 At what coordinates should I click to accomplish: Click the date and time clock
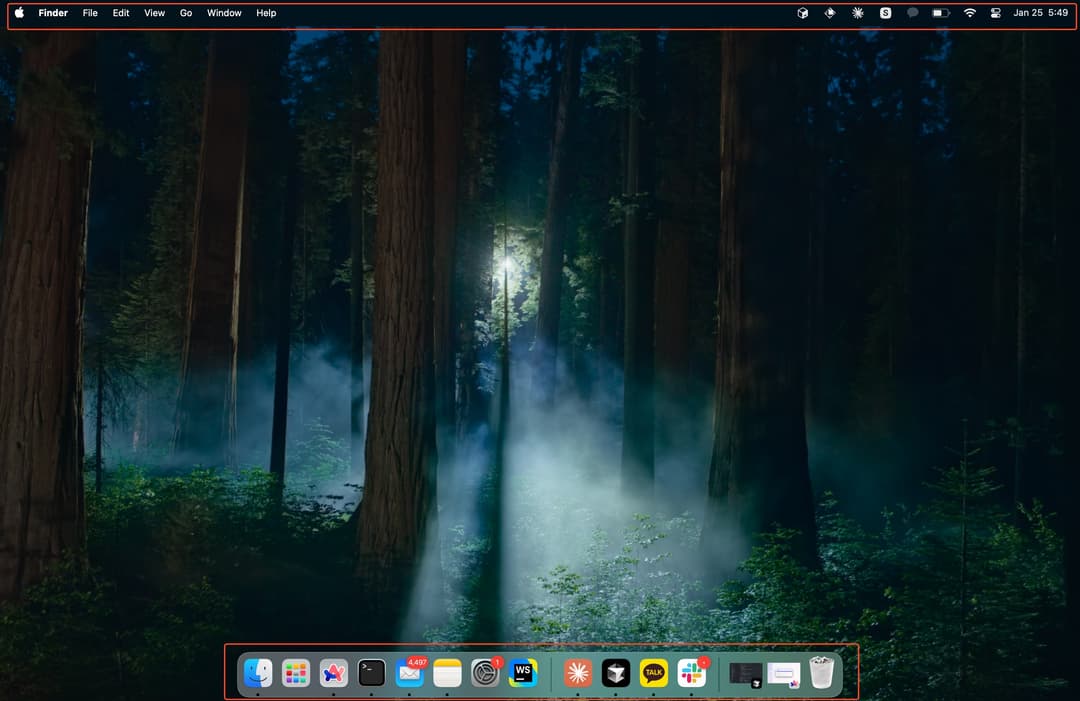tap(1041, 13)
